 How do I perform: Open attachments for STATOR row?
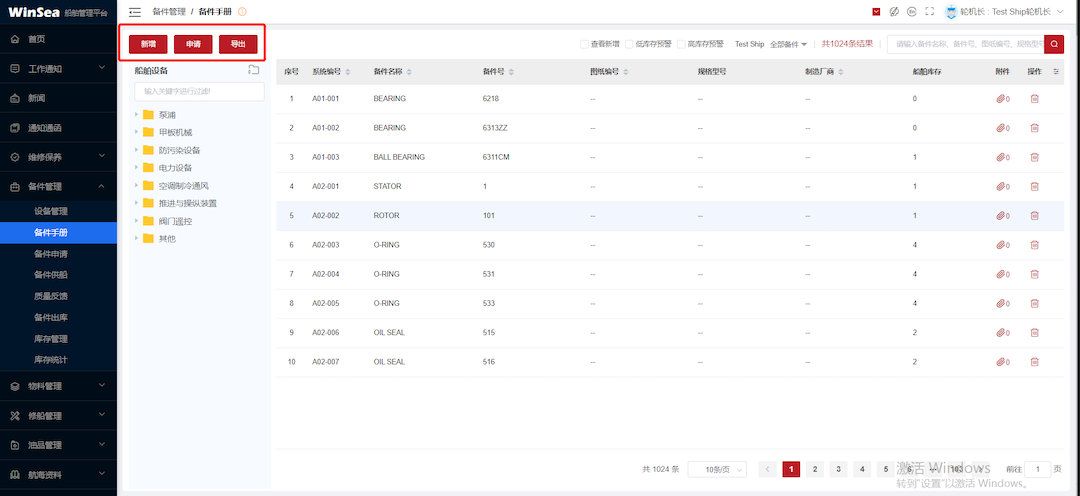click(1003, 187)
